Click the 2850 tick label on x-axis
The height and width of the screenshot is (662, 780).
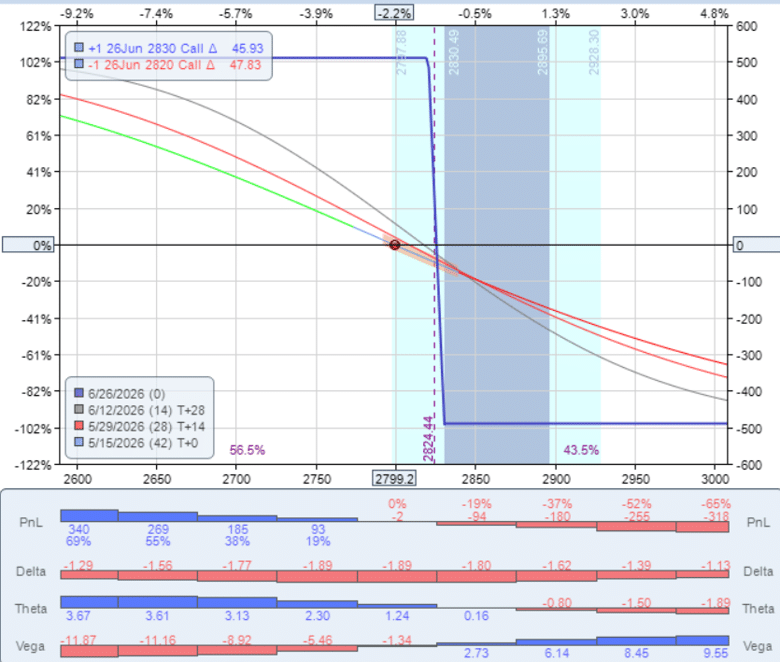[x=476, y=479]
